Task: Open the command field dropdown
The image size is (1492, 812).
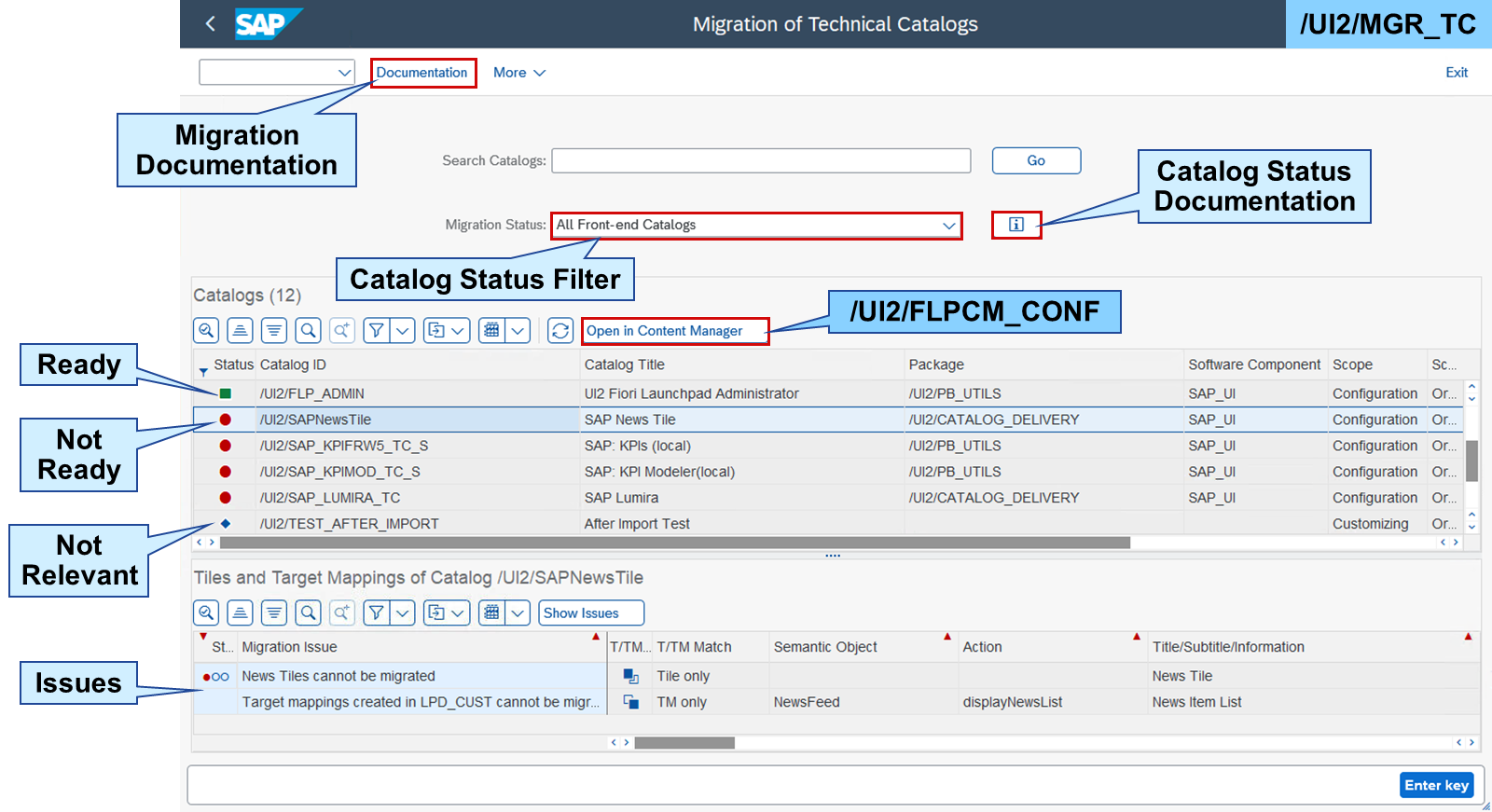Action: coord(344,72)
